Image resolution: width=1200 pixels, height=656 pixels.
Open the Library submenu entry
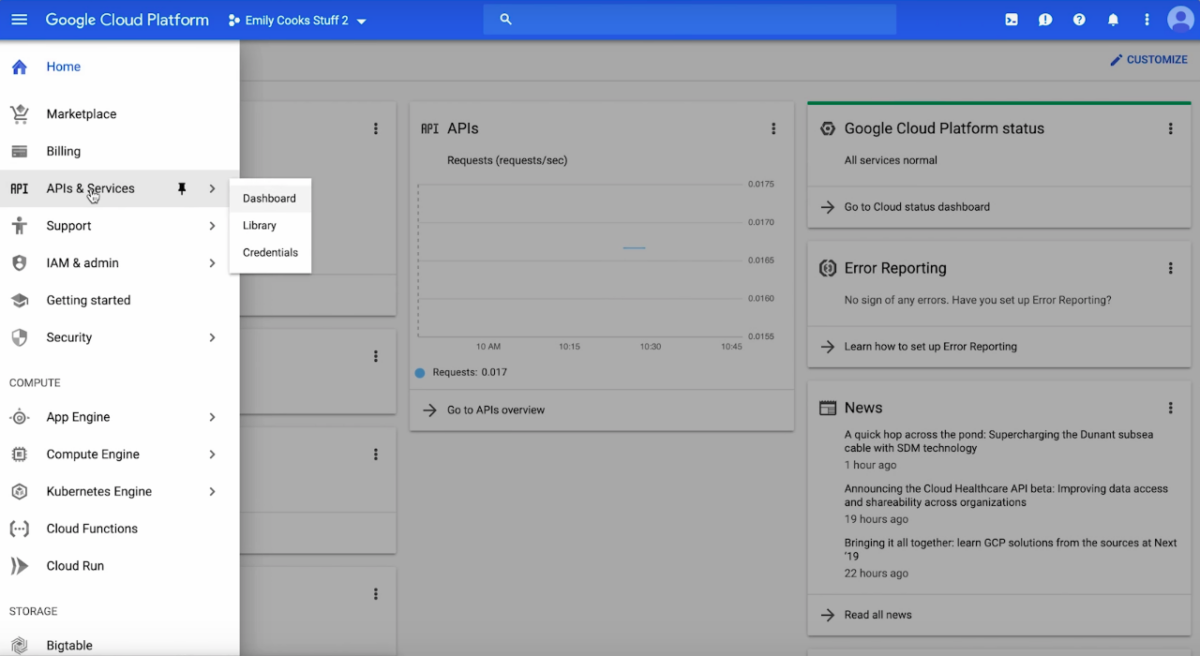[x=260, y=225]
